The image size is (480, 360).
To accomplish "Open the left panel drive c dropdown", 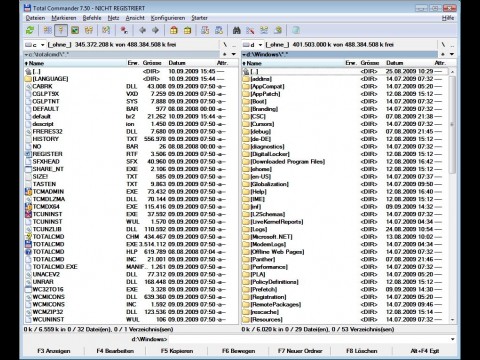I will [x=35, y=45].
